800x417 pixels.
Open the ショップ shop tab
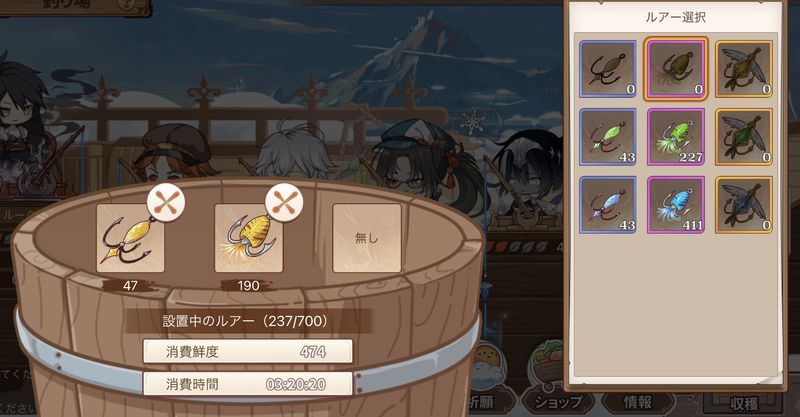tap(558, 403)
